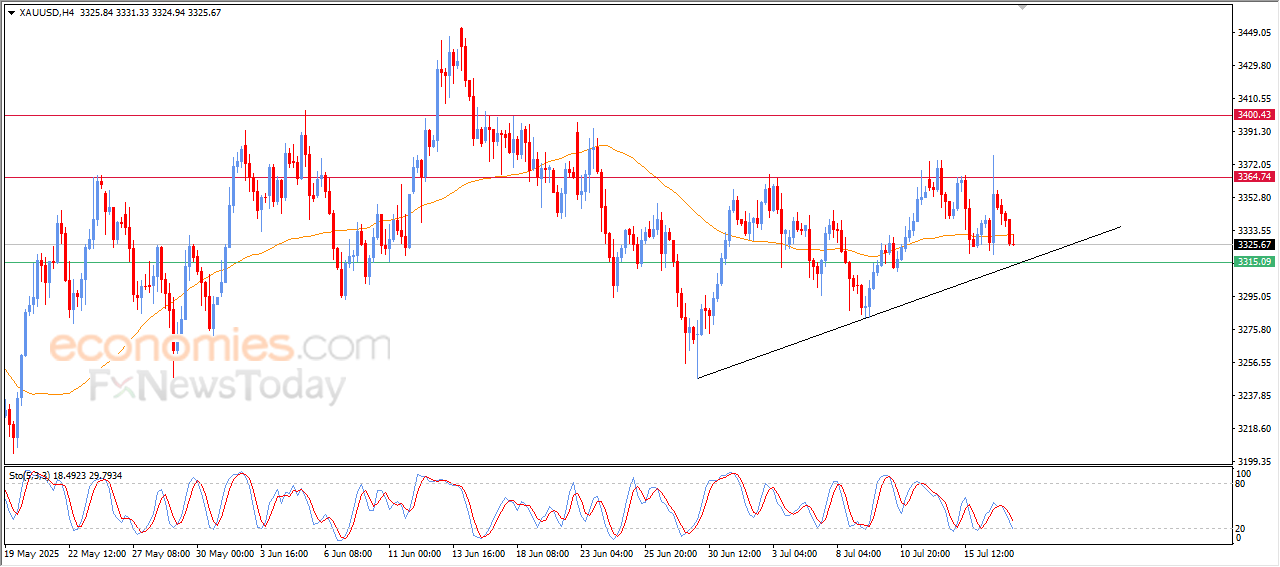Click the 3256.55 price axis label
Image resolution: width=1280 pixels, height=567 pixels.
tap(1257, 363)
